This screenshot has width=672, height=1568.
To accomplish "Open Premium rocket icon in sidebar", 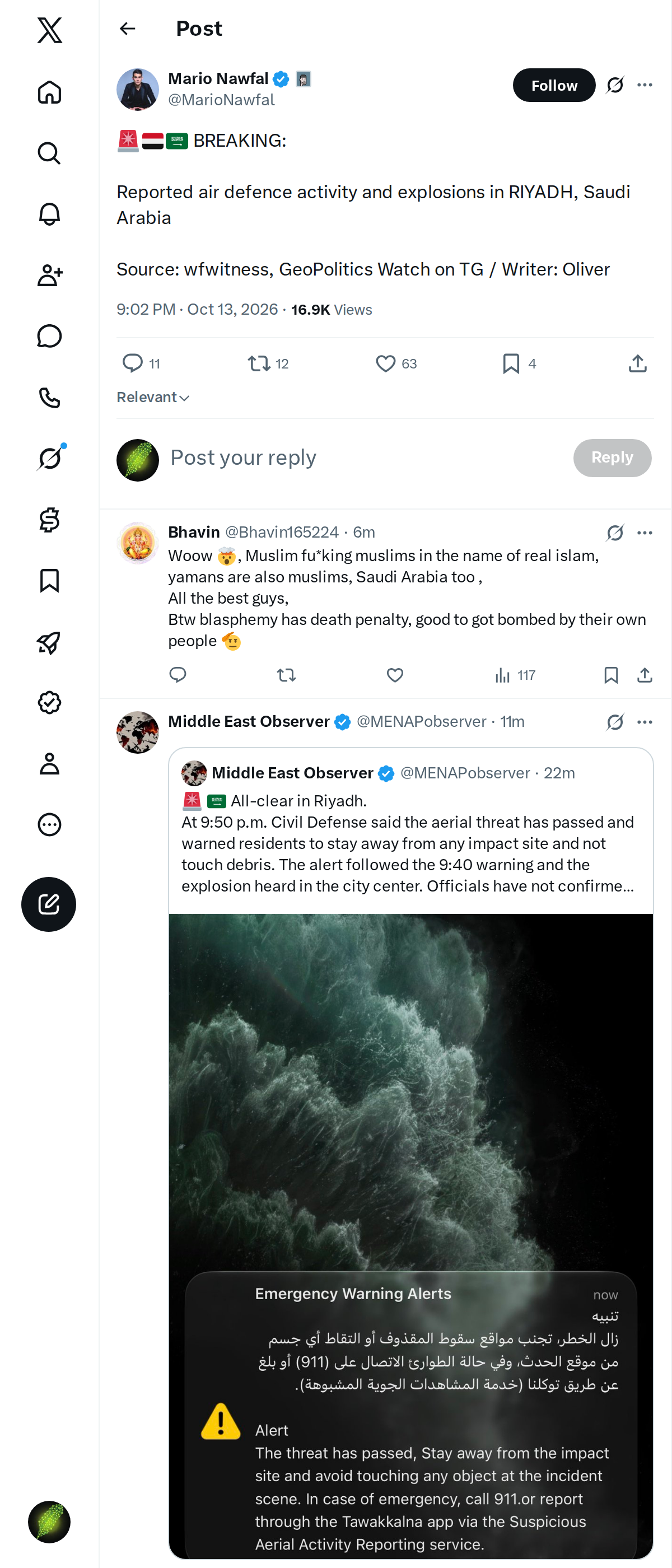I will tap(49, 642).
